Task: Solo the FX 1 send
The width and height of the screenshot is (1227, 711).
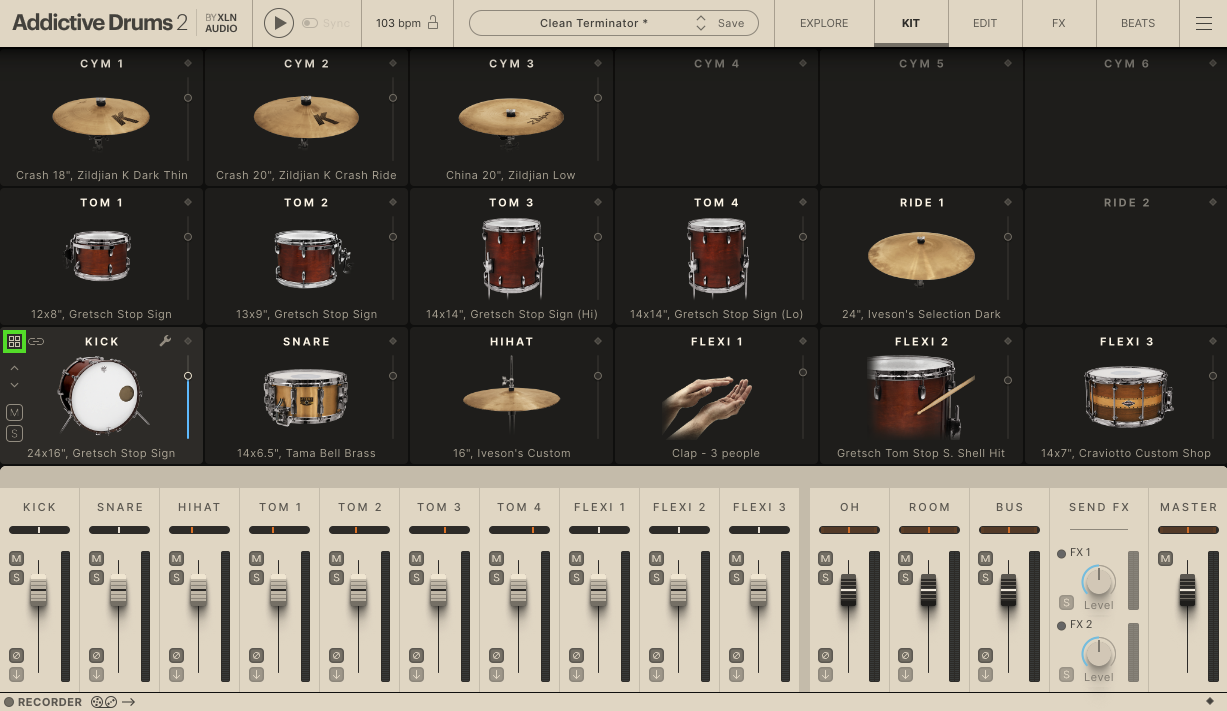Action: click(1066, 603)
